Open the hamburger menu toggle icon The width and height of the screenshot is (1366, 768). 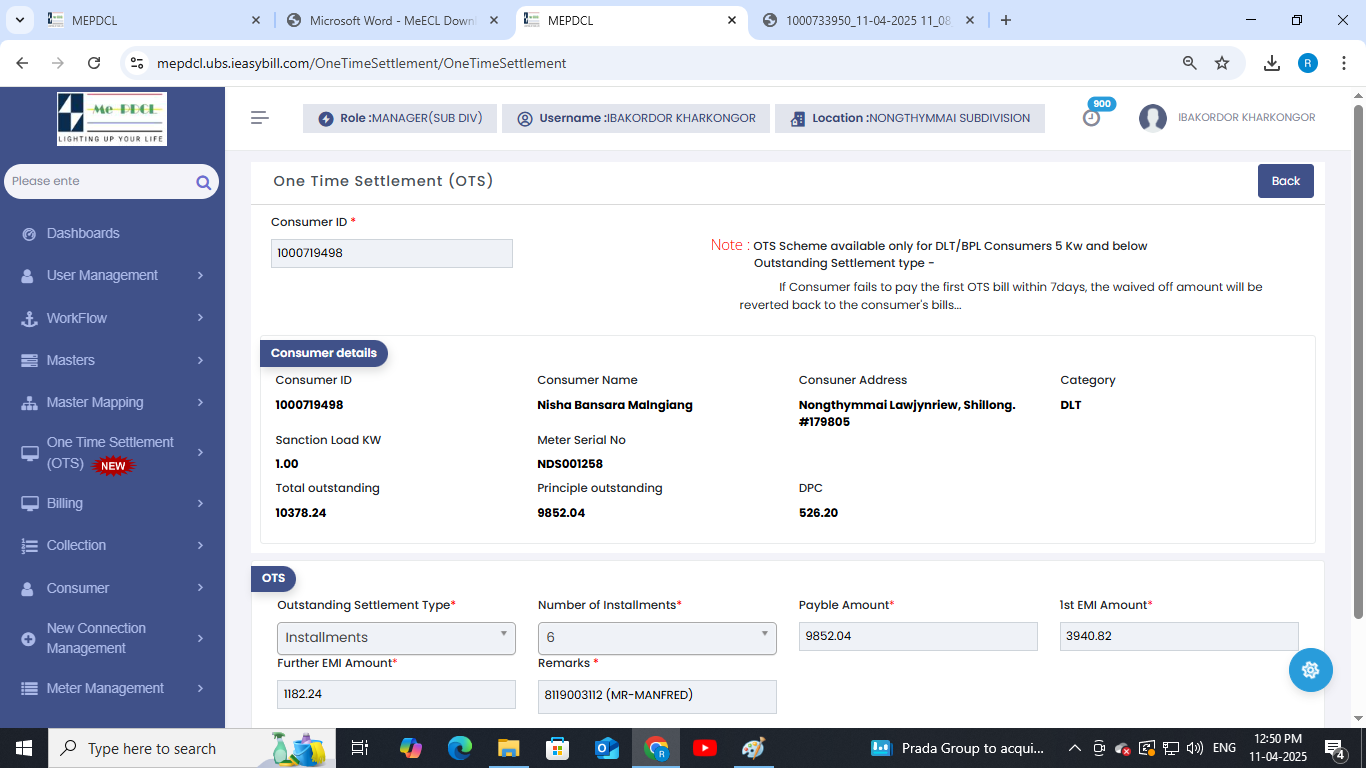pos(260,118)
